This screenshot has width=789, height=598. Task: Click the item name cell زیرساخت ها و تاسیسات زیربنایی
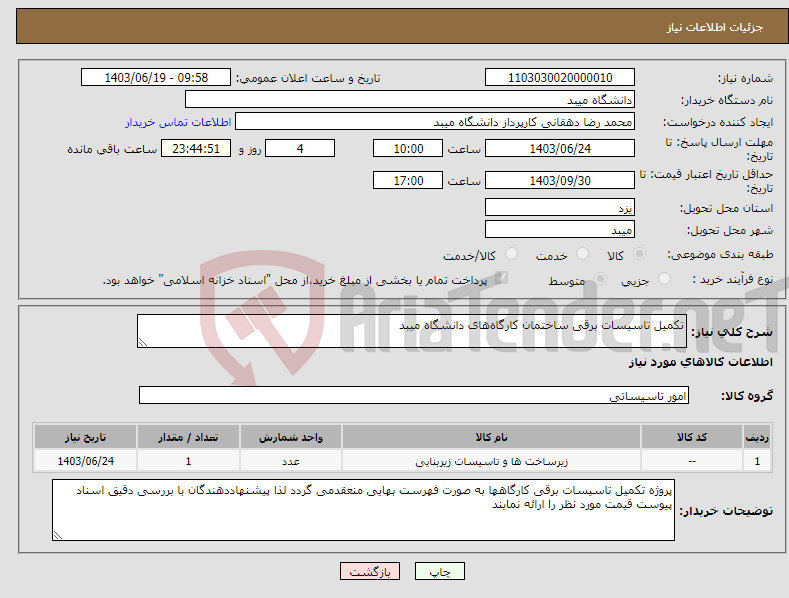coord(491,461)
